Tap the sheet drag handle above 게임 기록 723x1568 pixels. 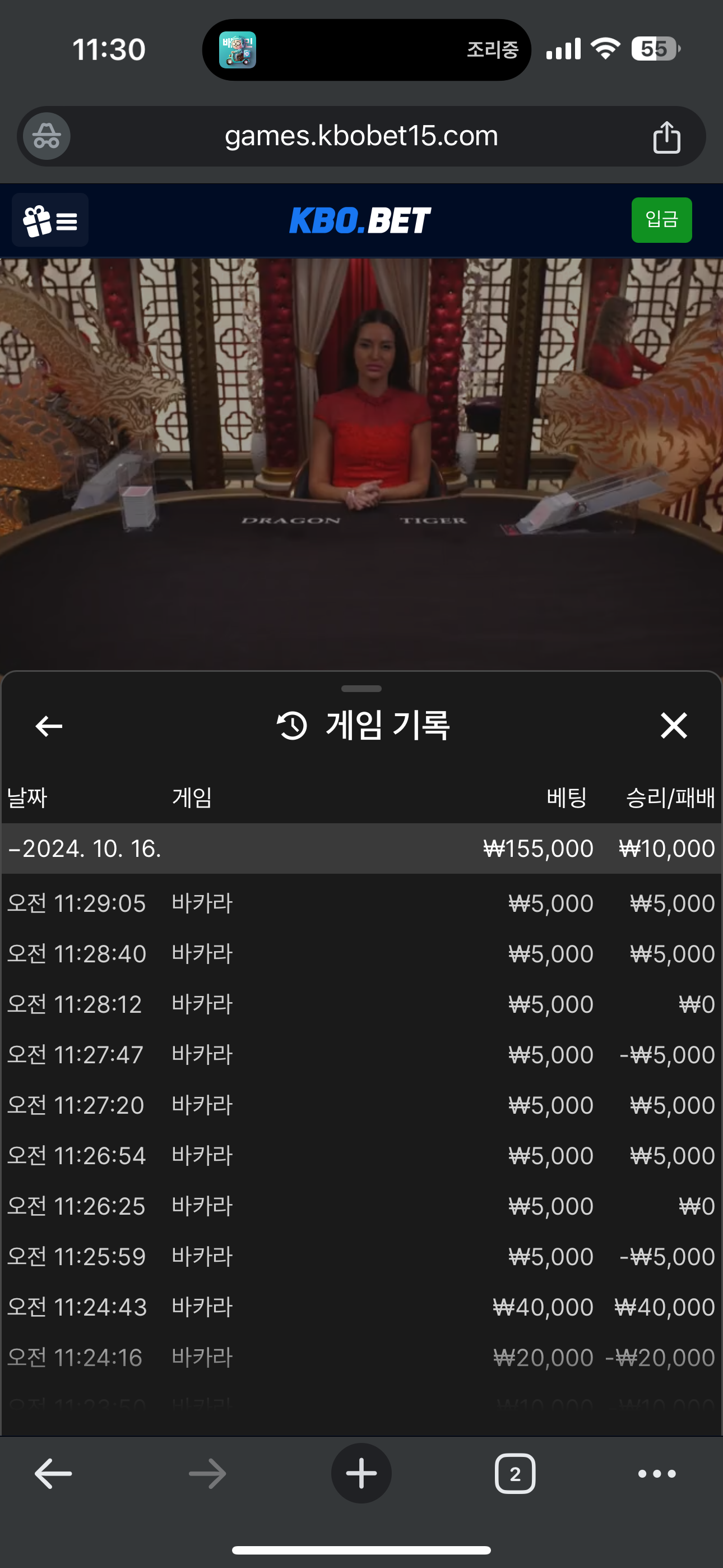coord(361,689)
